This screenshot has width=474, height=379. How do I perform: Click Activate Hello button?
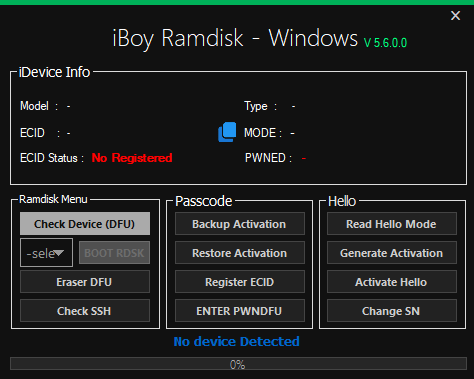click(x=392, y=282)
